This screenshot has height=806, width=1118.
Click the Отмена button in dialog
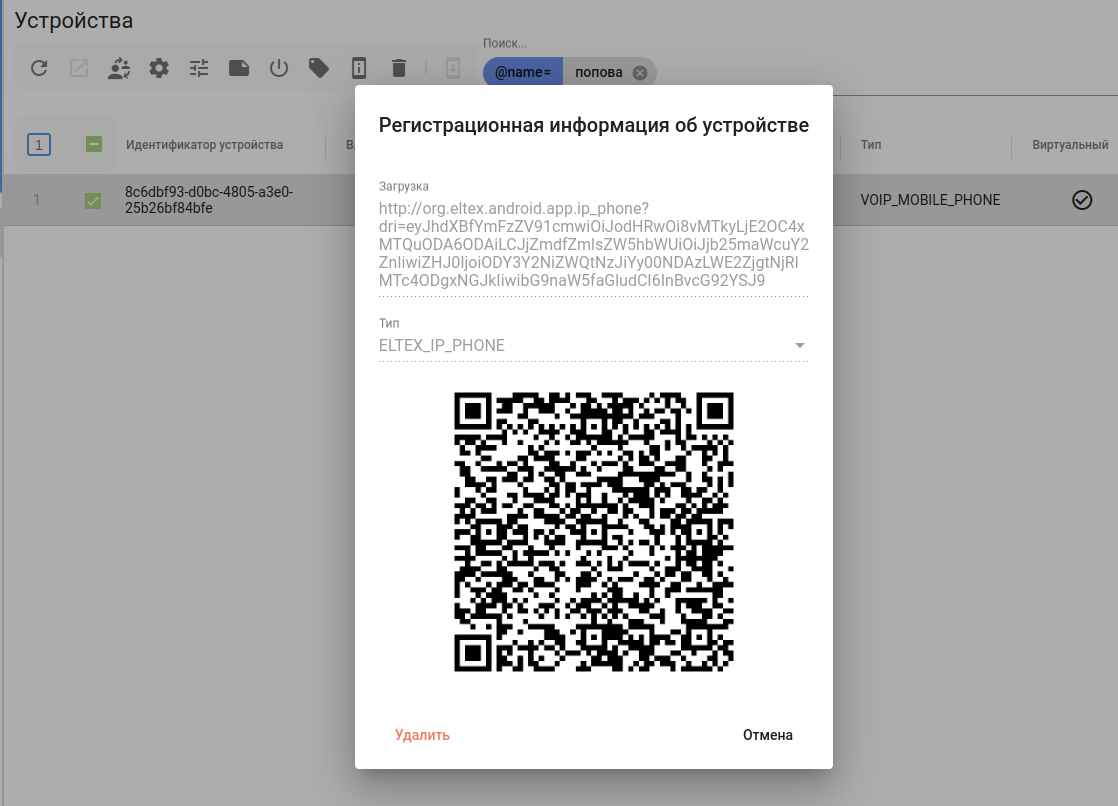tap(767, 735)
